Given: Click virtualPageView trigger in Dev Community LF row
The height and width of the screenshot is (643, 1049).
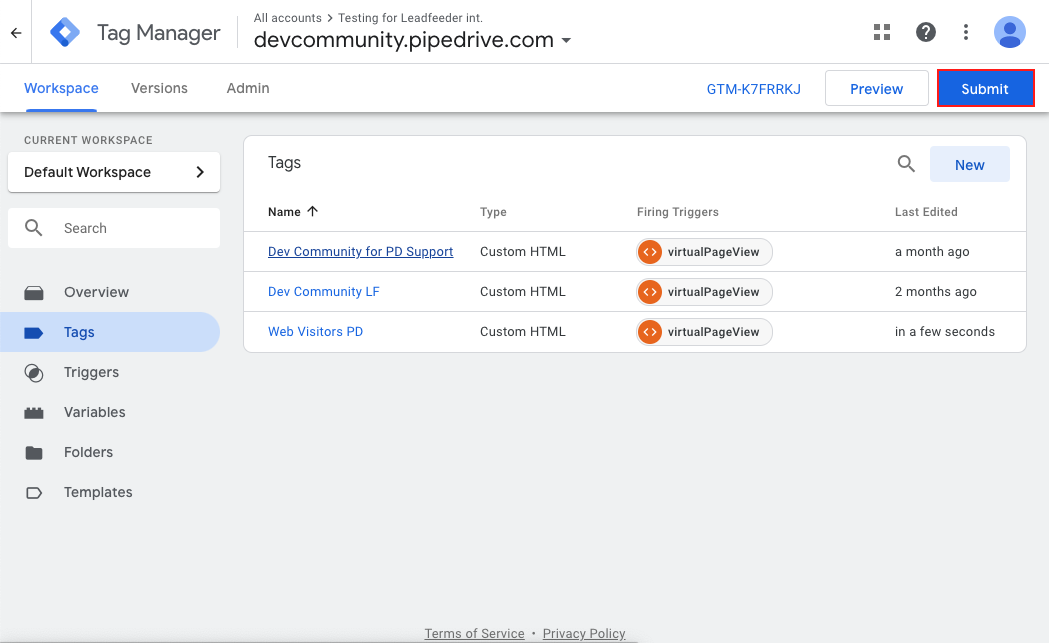Looking at the screenshot, I should 704,292.
